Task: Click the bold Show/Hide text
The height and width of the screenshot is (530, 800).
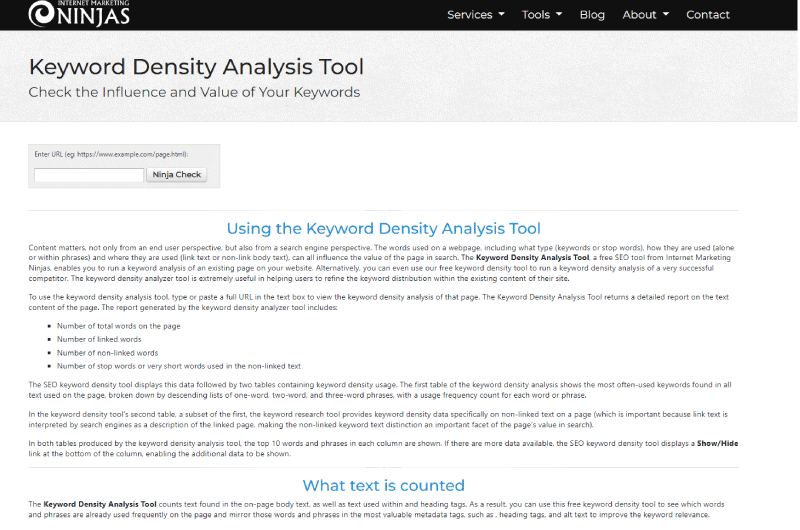Action: point(717,443)
